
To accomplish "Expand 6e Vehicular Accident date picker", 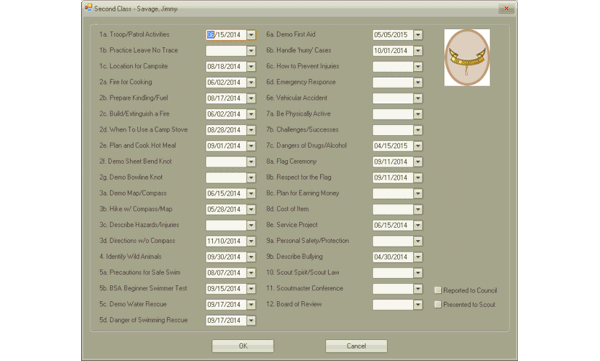I will [x=418, y=98].
